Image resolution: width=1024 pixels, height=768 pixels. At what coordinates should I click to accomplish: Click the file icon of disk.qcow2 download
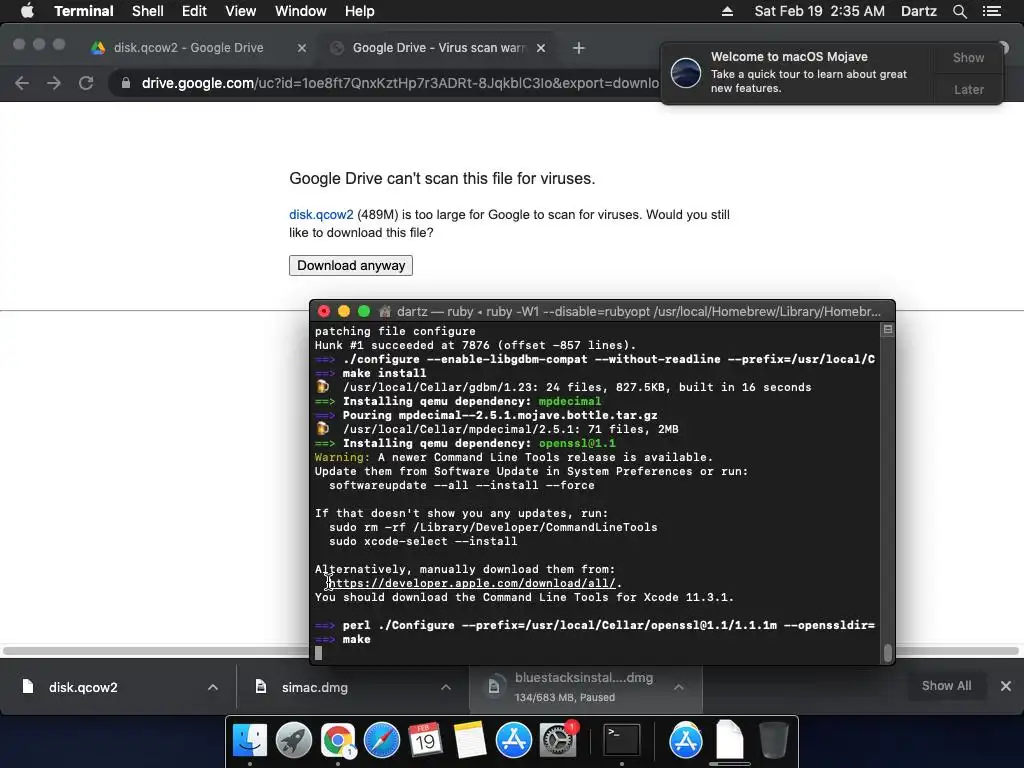pyautogui.click(x=27, y=686)
